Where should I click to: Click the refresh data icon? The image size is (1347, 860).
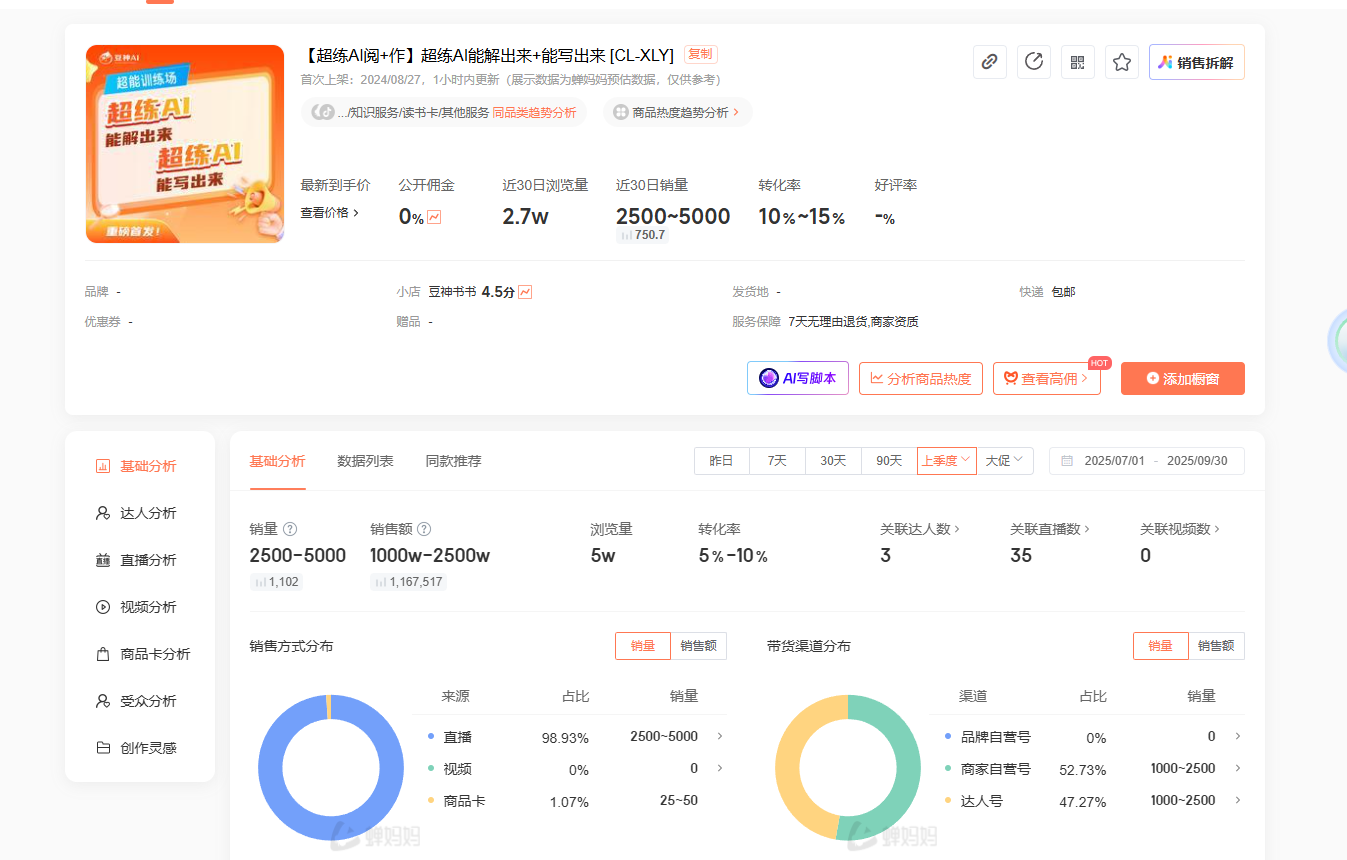[1034, 62]
